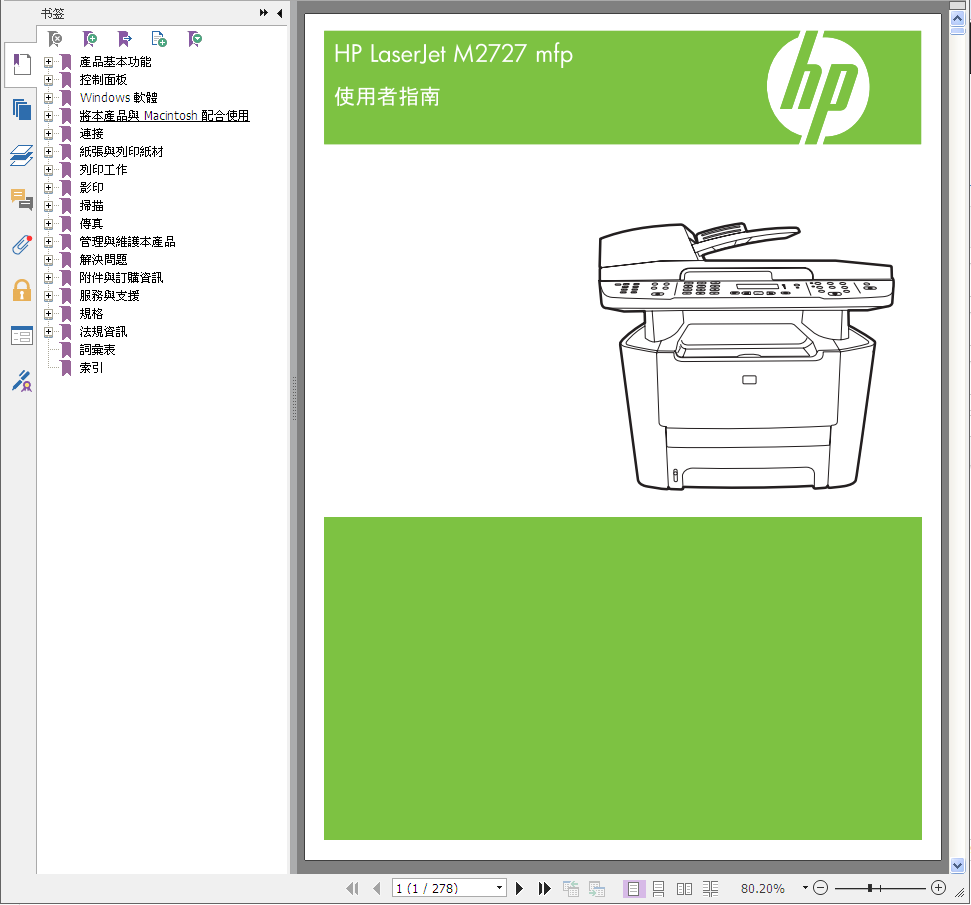Open the 管理與維護本產品 bookmark
This screenshot has height=905, width=971.
(128, 242)
